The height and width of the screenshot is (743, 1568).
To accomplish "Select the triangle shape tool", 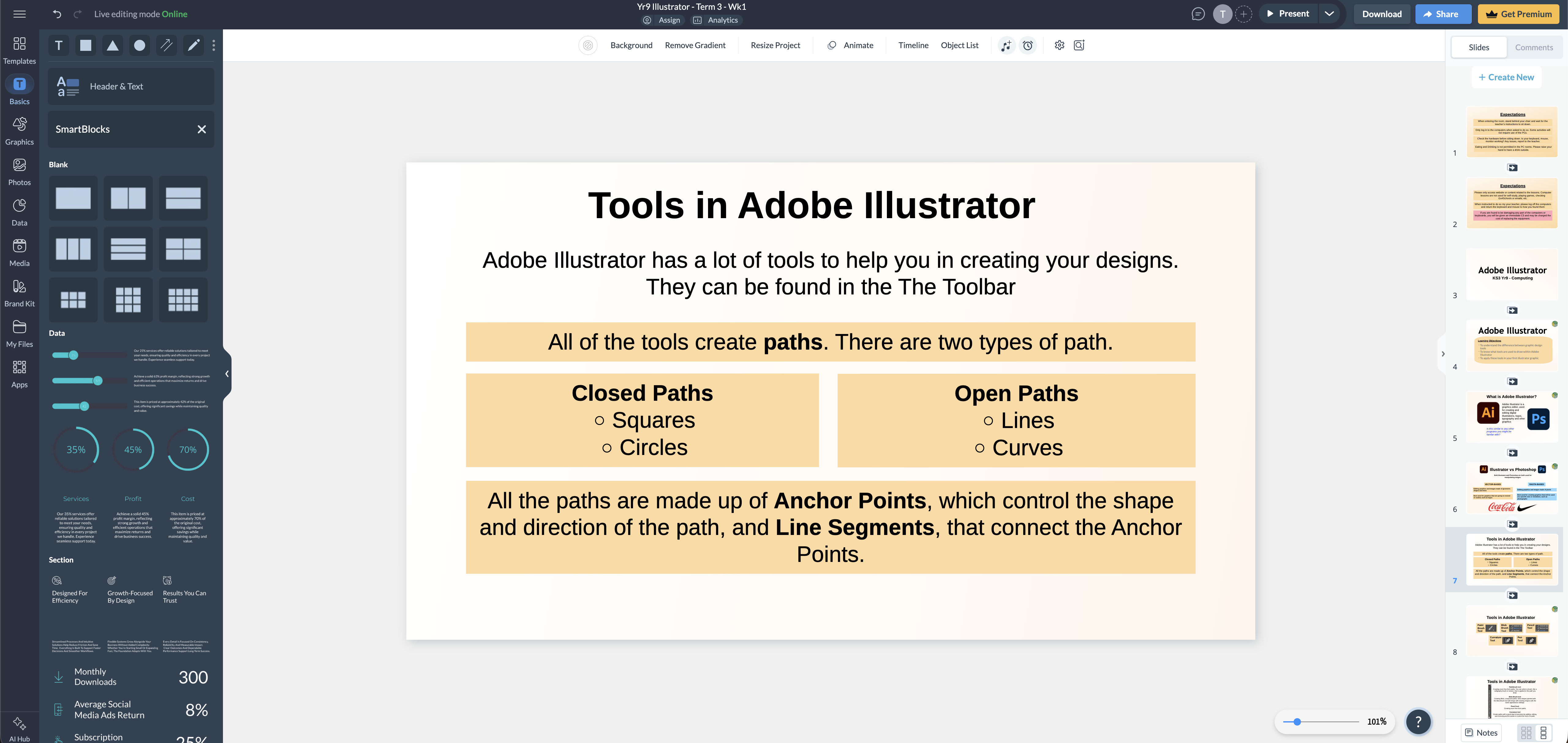I will pyautogui.click(x=113, y=45).
